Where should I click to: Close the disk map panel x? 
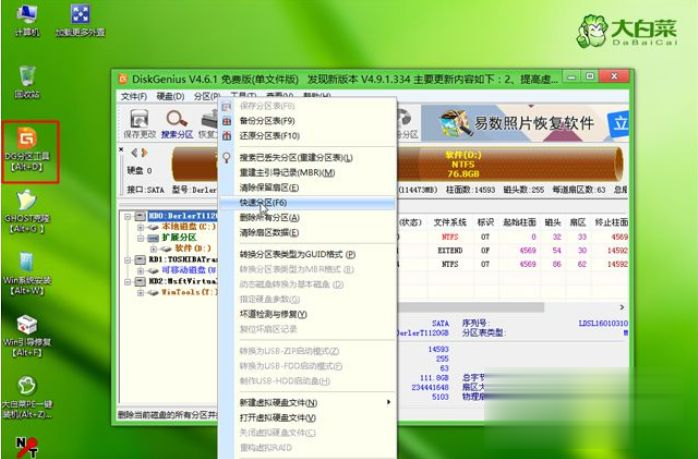point(121,150)
